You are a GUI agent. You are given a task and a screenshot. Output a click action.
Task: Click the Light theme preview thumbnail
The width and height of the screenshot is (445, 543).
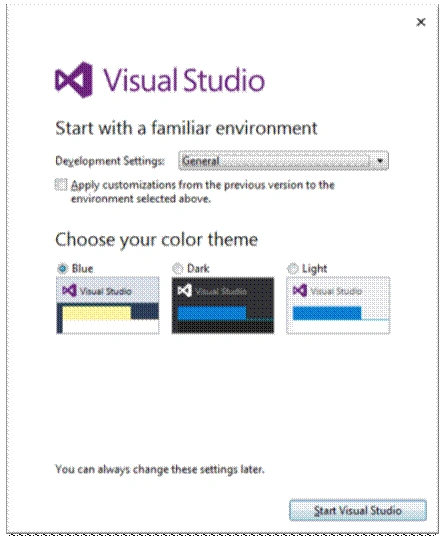[338, 305]
